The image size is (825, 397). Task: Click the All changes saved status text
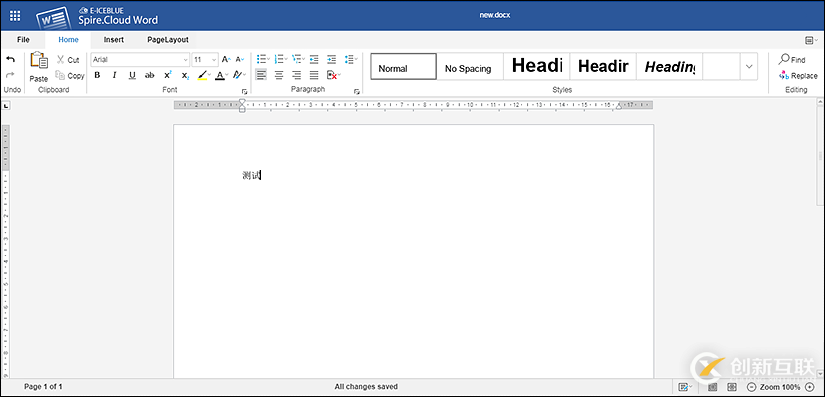pos(366,386)
